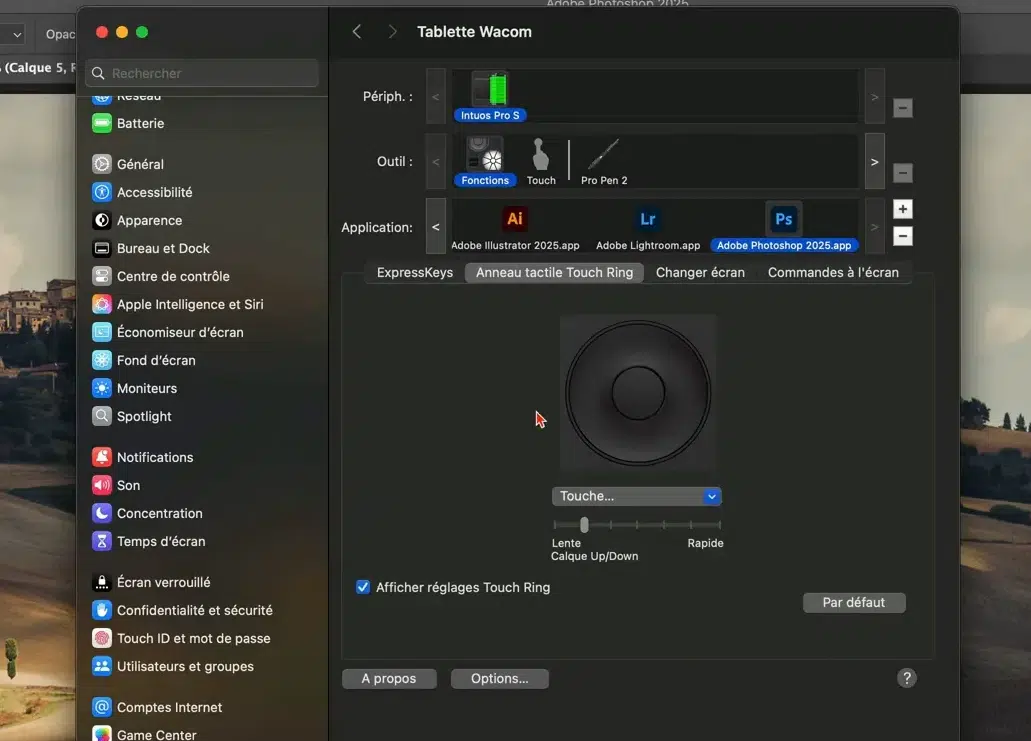This screenshot has width=1031, height=741.
Task: Open Comptes Internet settings
Action: pos(157,707)
